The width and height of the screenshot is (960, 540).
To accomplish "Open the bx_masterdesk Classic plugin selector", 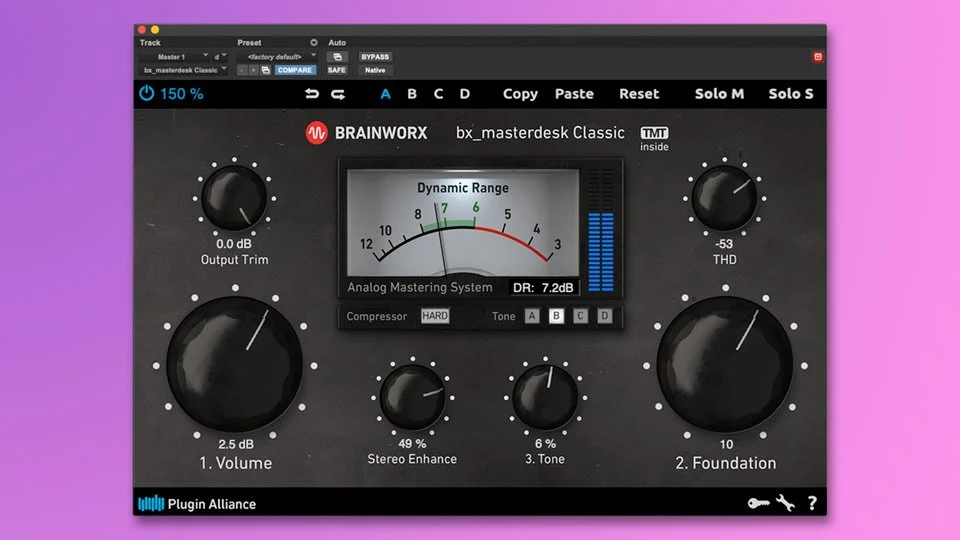I will tap(184, 70).
